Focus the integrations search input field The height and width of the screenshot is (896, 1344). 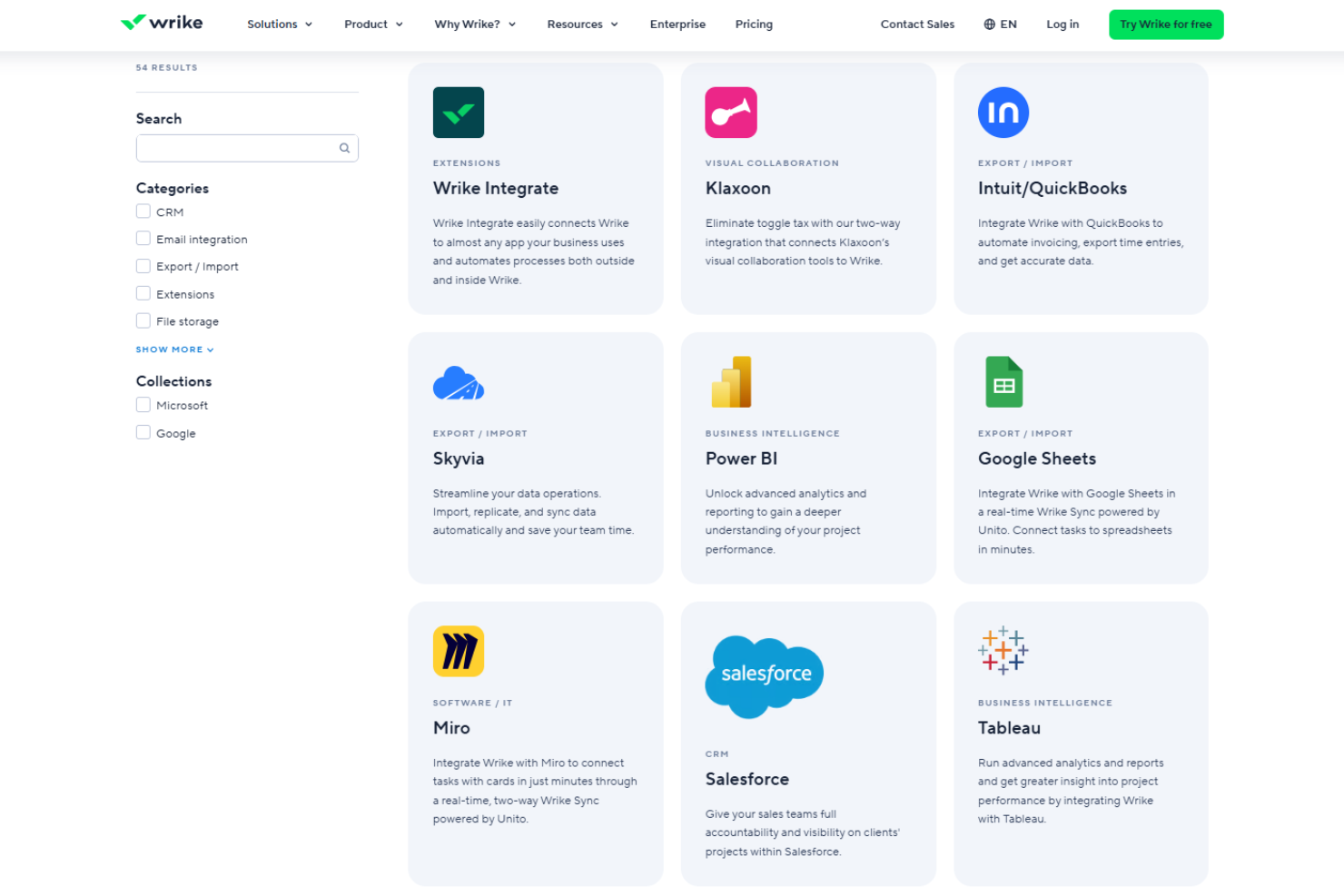247,148
